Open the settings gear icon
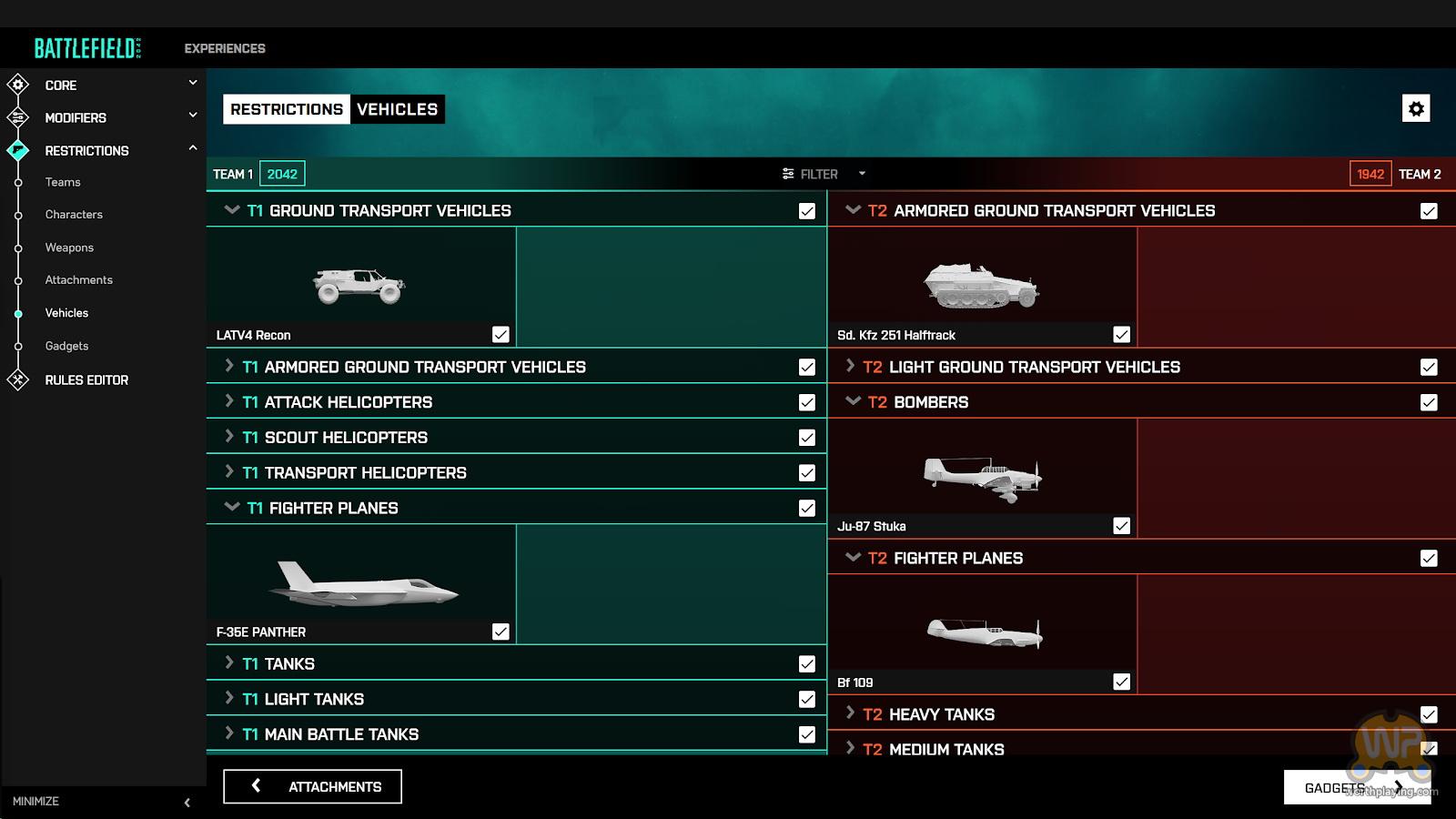The width and height of the screenshot is (1456, 819). click(1416, 108)
